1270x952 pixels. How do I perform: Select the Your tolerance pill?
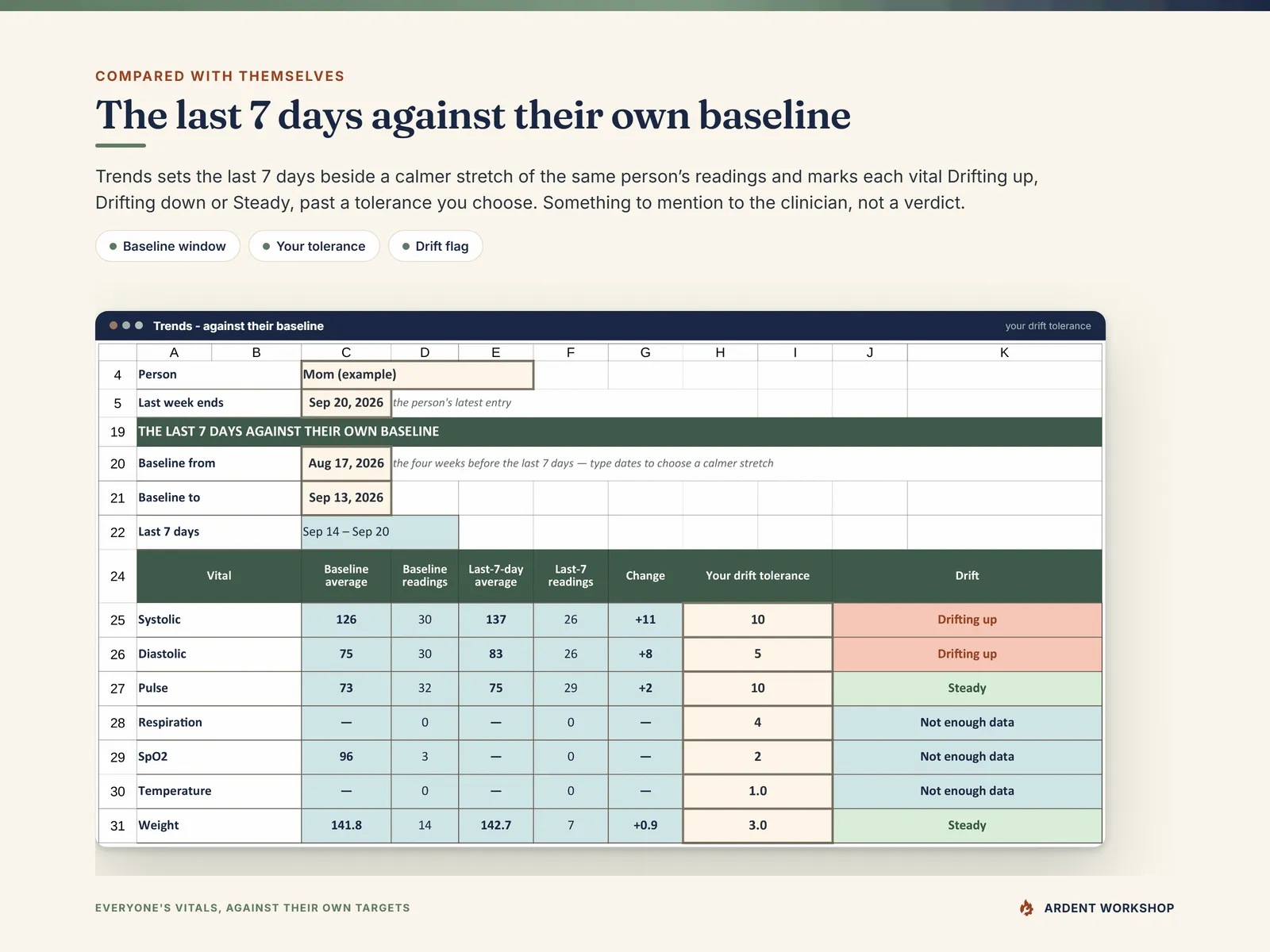(x=314, y=246)
